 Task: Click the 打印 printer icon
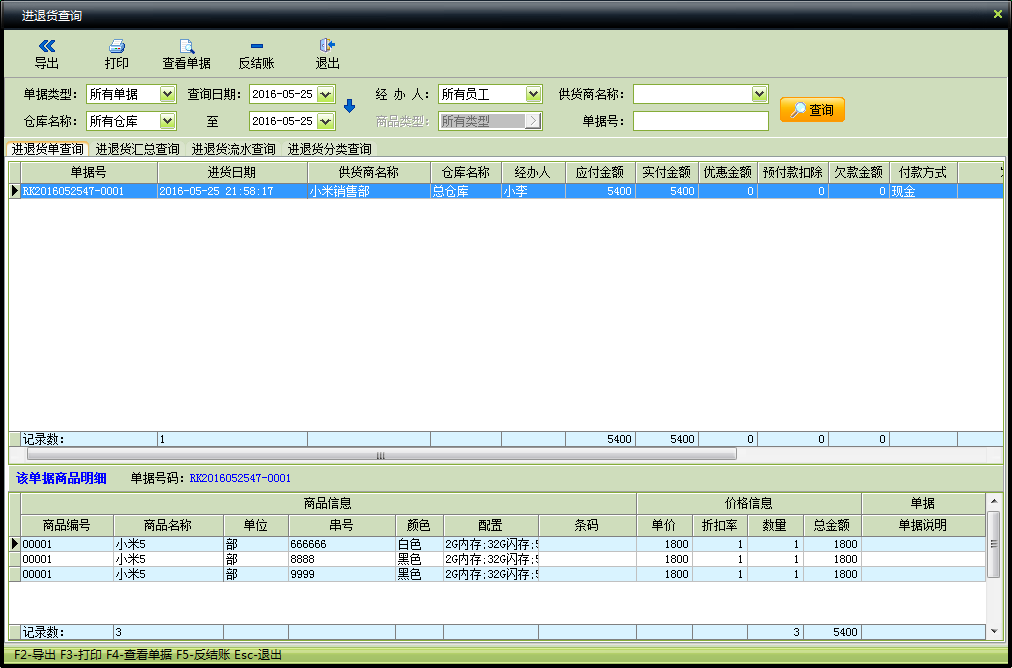[116, 46]
